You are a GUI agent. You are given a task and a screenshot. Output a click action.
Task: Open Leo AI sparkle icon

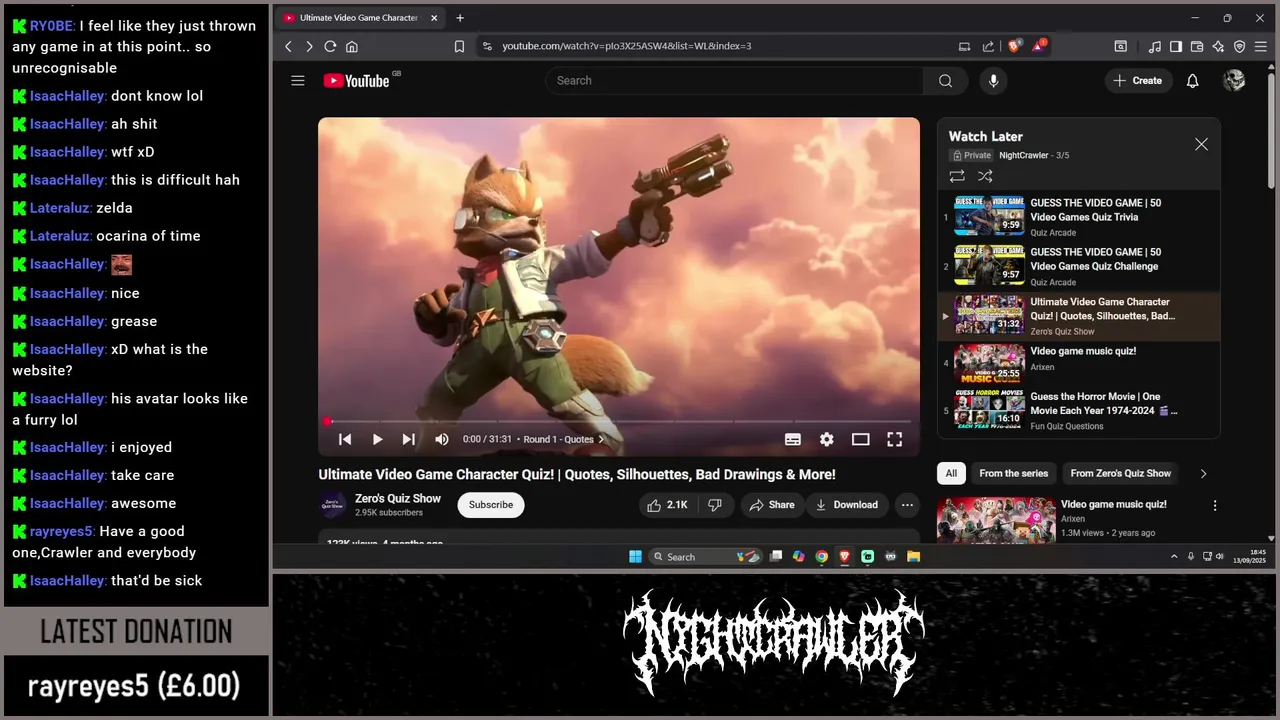(1218, 46)
